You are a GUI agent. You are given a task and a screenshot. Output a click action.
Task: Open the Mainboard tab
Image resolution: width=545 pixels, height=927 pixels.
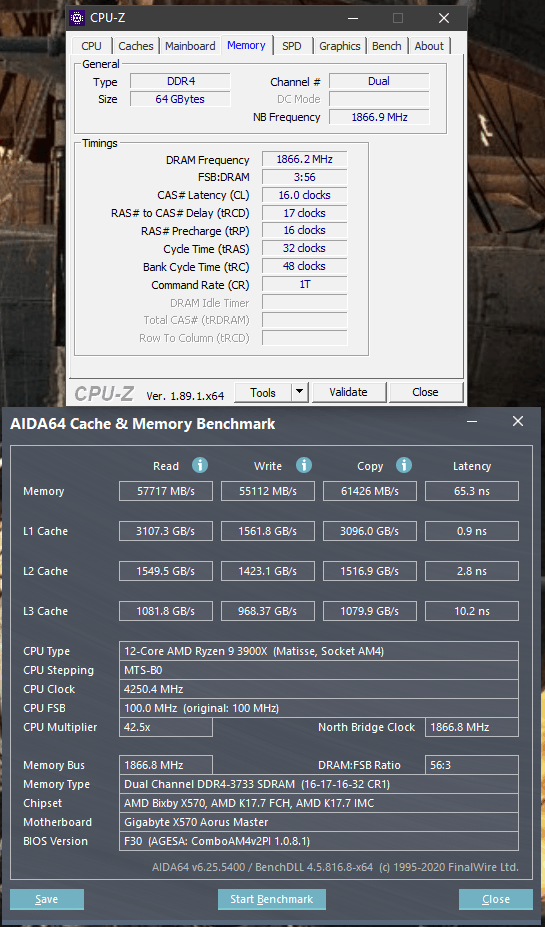coord(190,46)
